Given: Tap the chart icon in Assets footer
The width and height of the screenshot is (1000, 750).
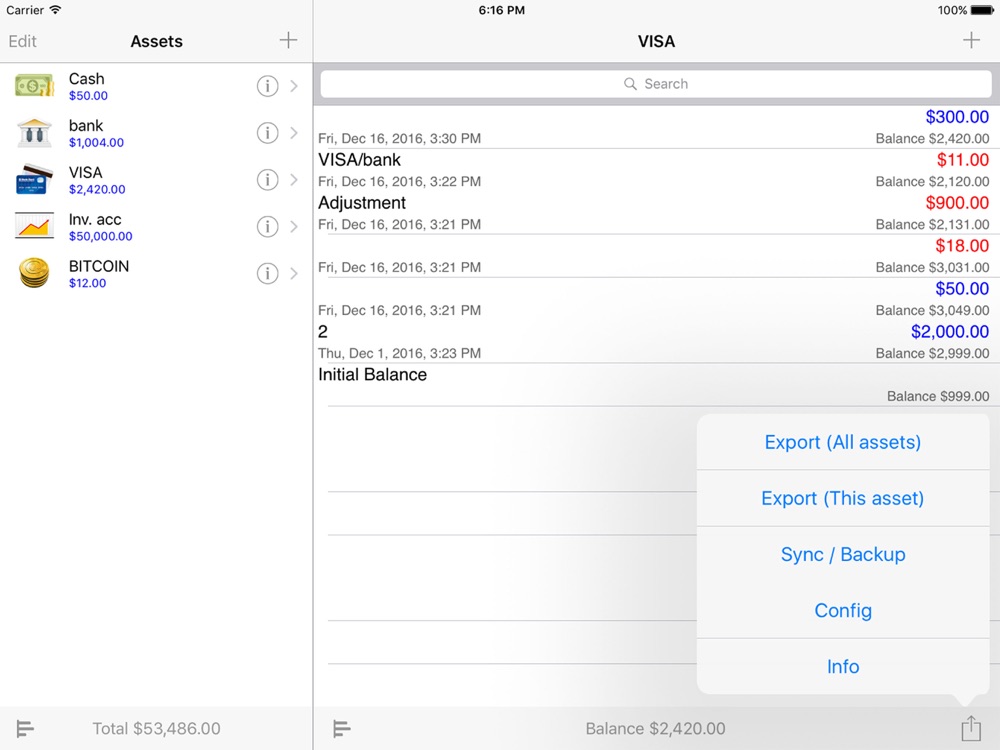Looking at the screenshot, I should (x=25, y=728).
